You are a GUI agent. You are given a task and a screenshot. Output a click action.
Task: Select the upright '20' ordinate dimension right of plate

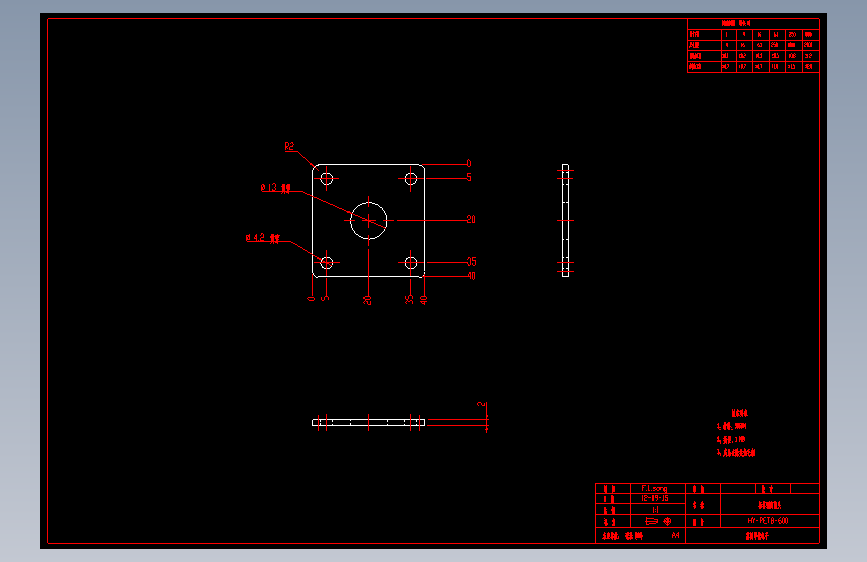[471, 220]
